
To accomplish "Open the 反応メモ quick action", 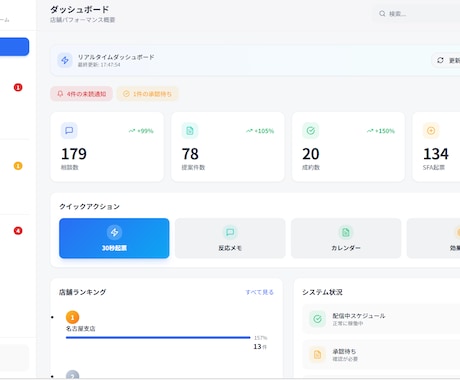I will (230, 238).
